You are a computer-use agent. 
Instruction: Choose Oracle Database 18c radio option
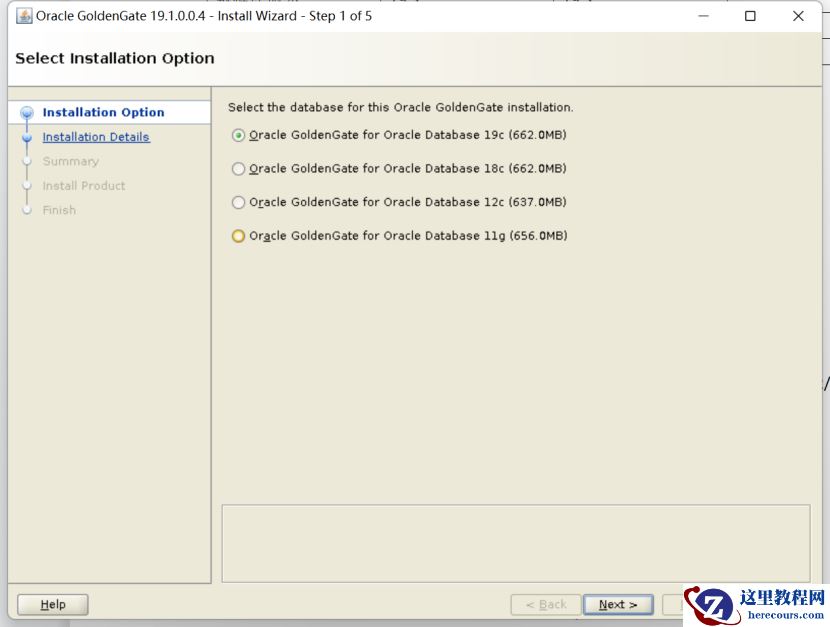(238, 169)
